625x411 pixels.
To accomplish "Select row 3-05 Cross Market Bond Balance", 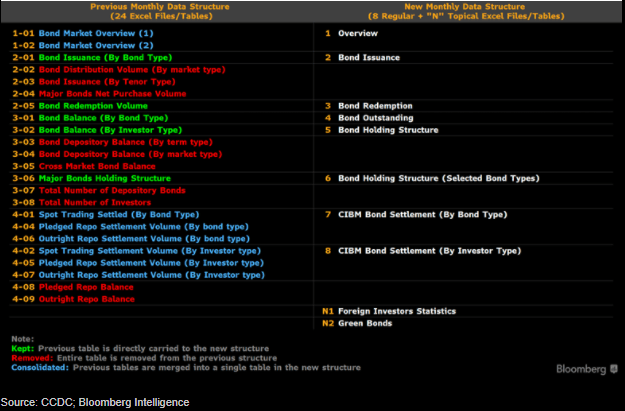I will point(84,166).
